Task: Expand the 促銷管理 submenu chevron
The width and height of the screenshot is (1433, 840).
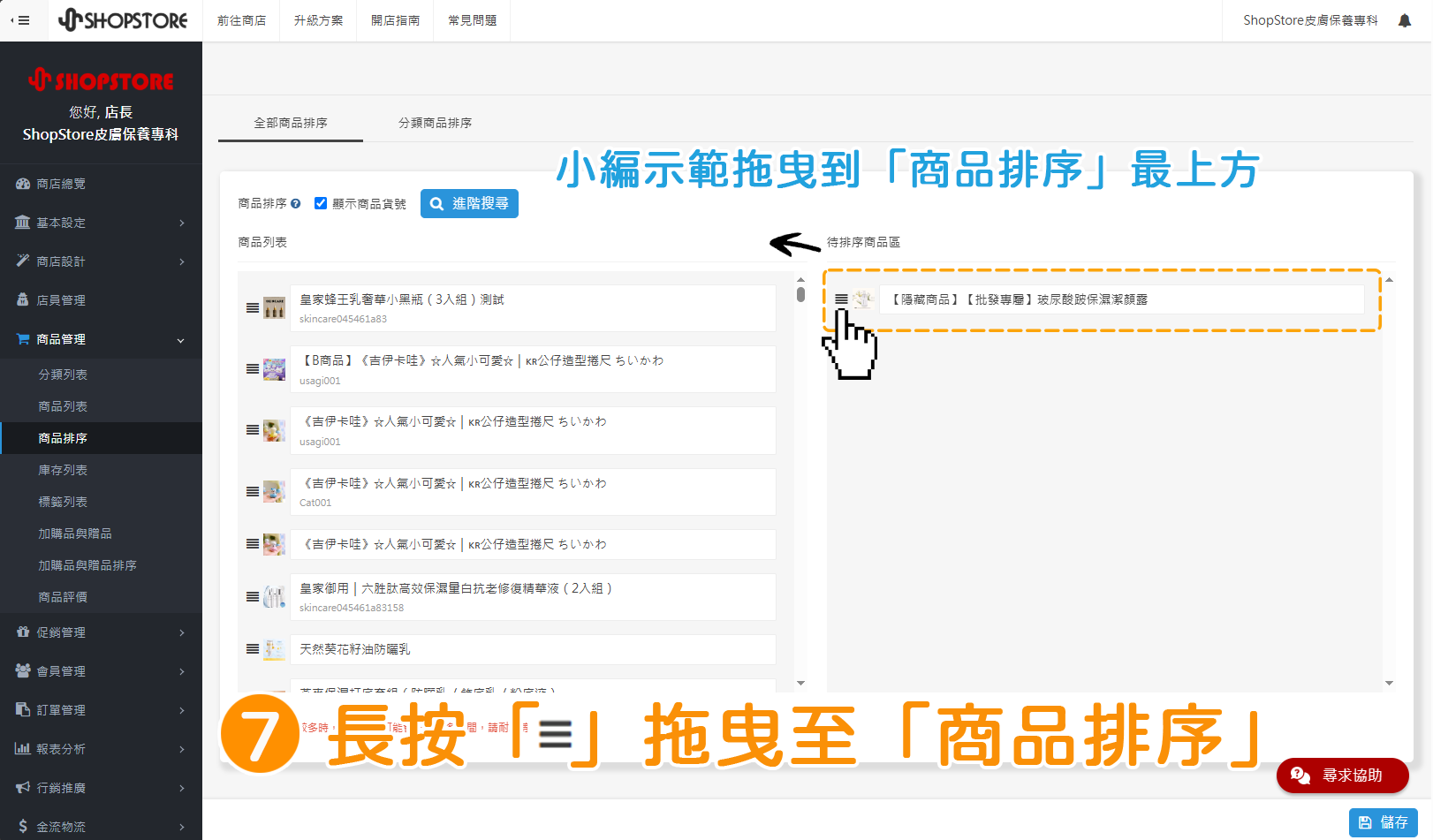Action: 182,632
